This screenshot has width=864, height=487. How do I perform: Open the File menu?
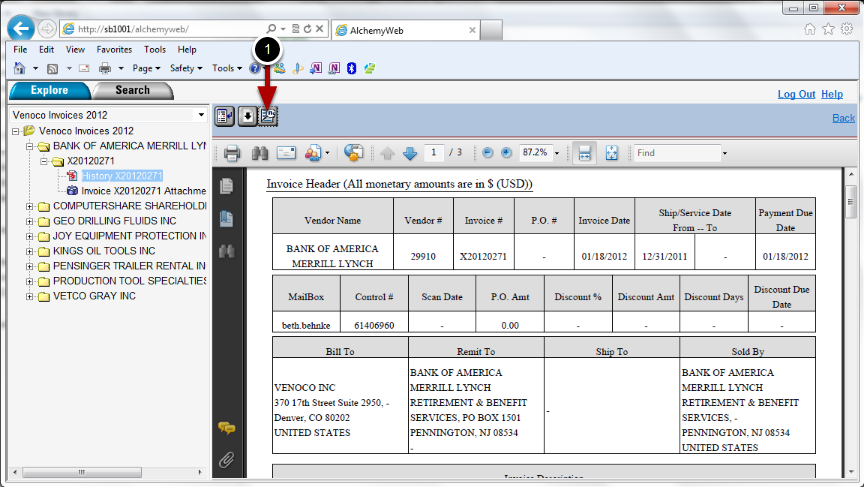(20, 50)
